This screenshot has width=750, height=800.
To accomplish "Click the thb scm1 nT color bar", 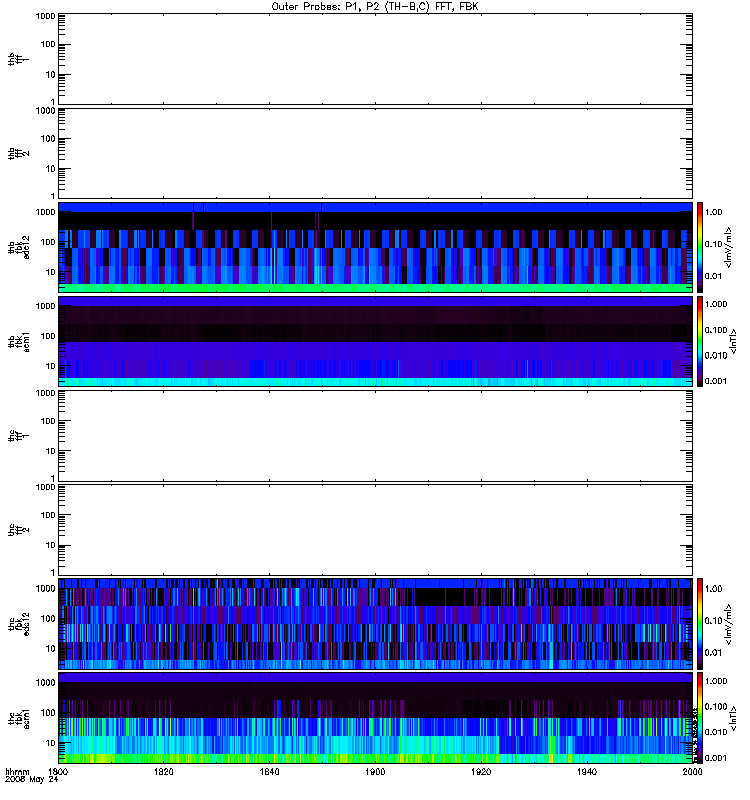I will point(700,341).
